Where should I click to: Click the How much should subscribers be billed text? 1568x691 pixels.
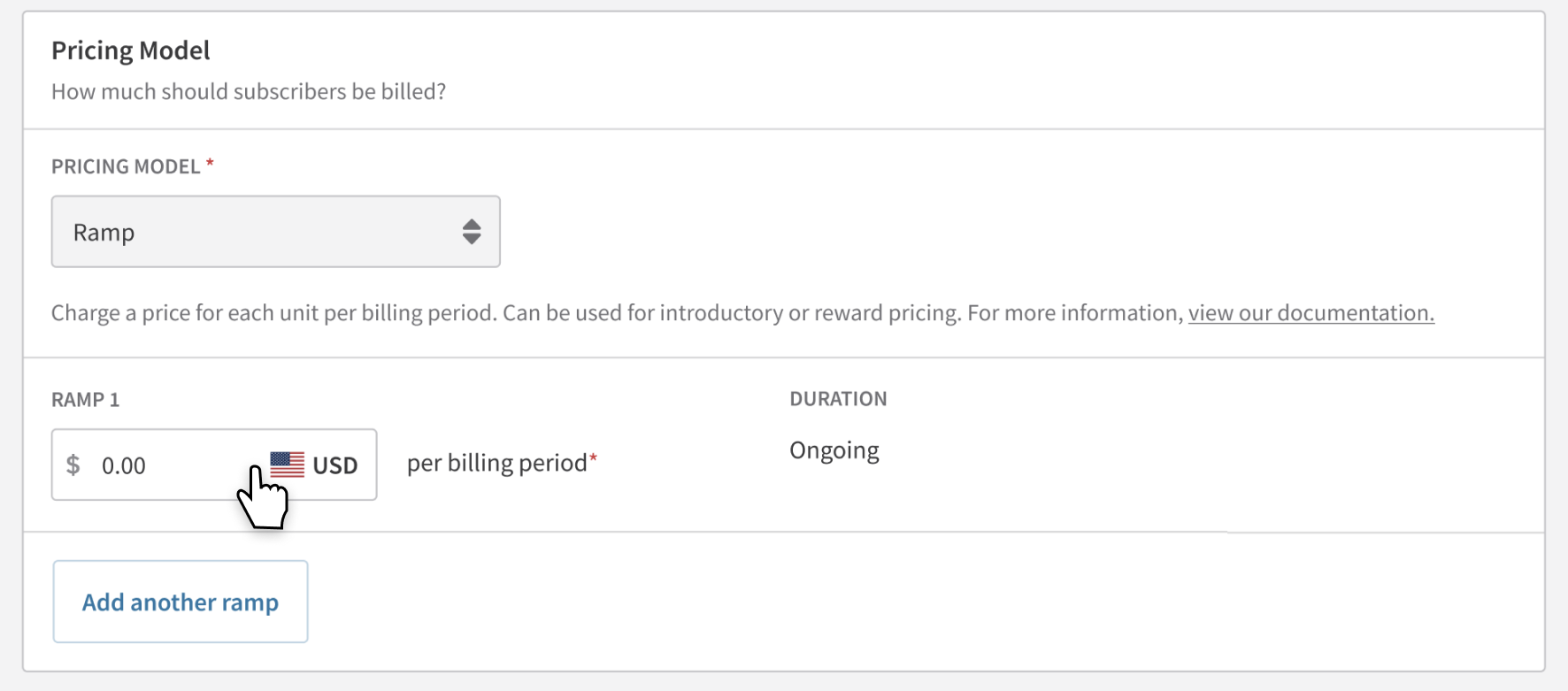click(x=249, y=92)
